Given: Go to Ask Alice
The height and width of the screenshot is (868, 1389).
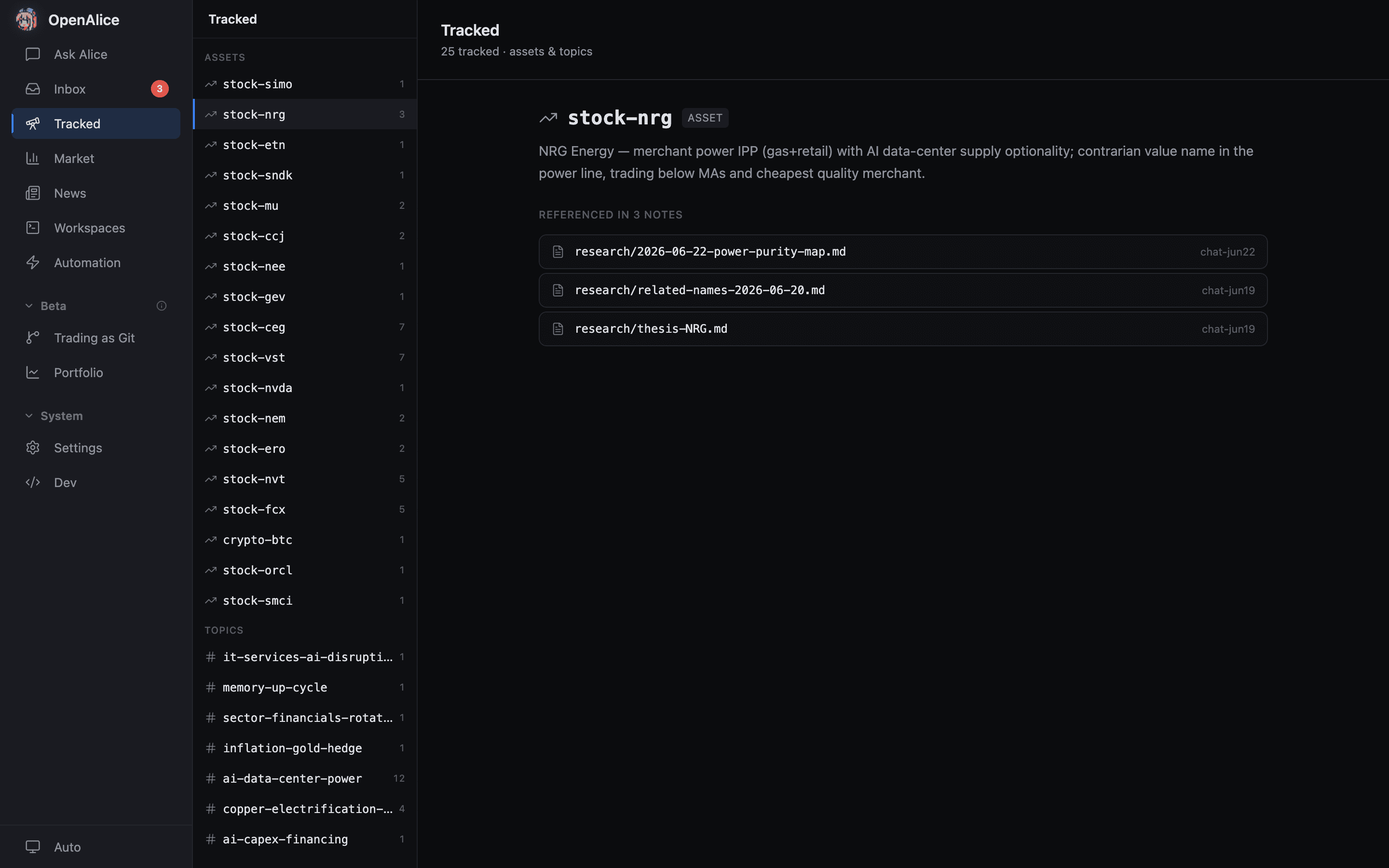Looking at the screenshot, I should (96, 54).
